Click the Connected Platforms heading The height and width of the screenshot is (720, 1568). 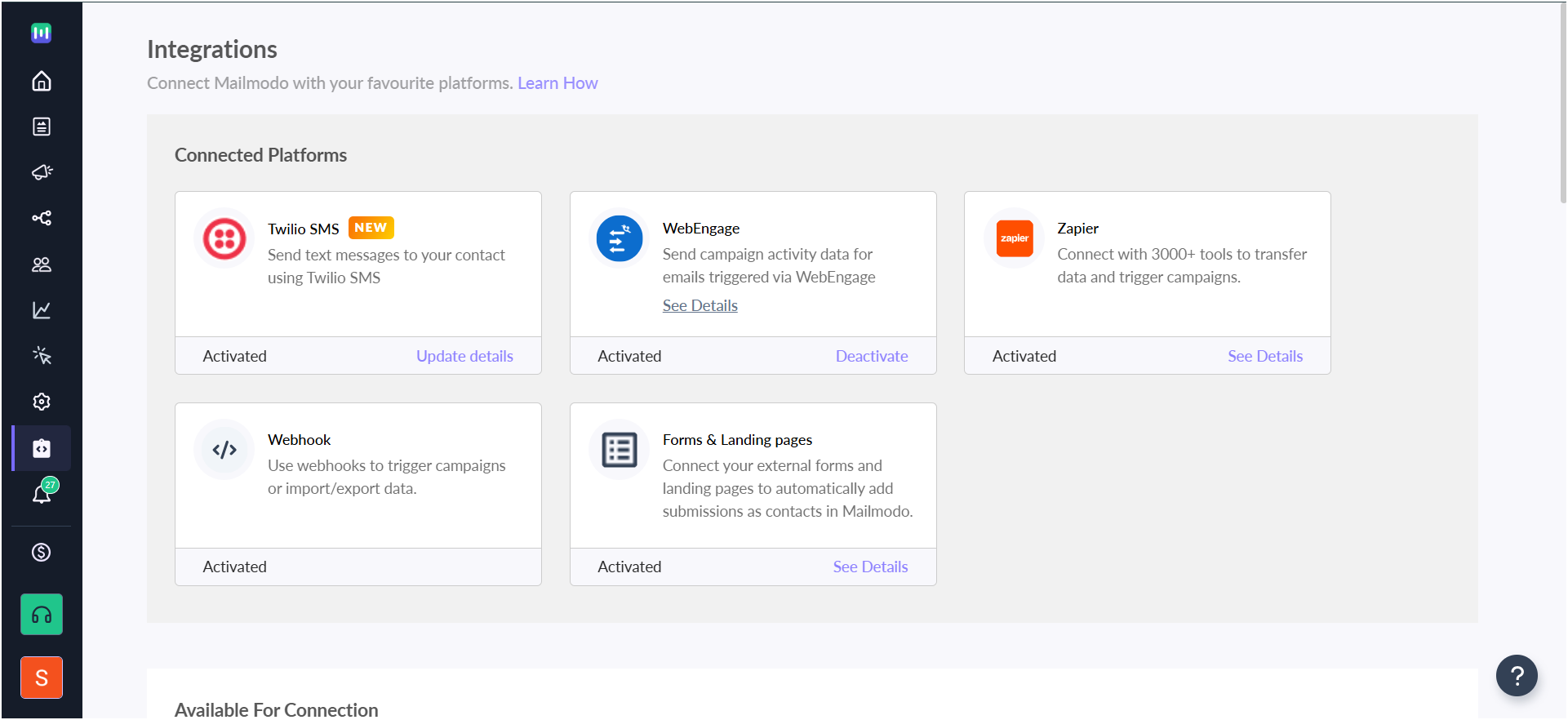[x=260, y=155]
